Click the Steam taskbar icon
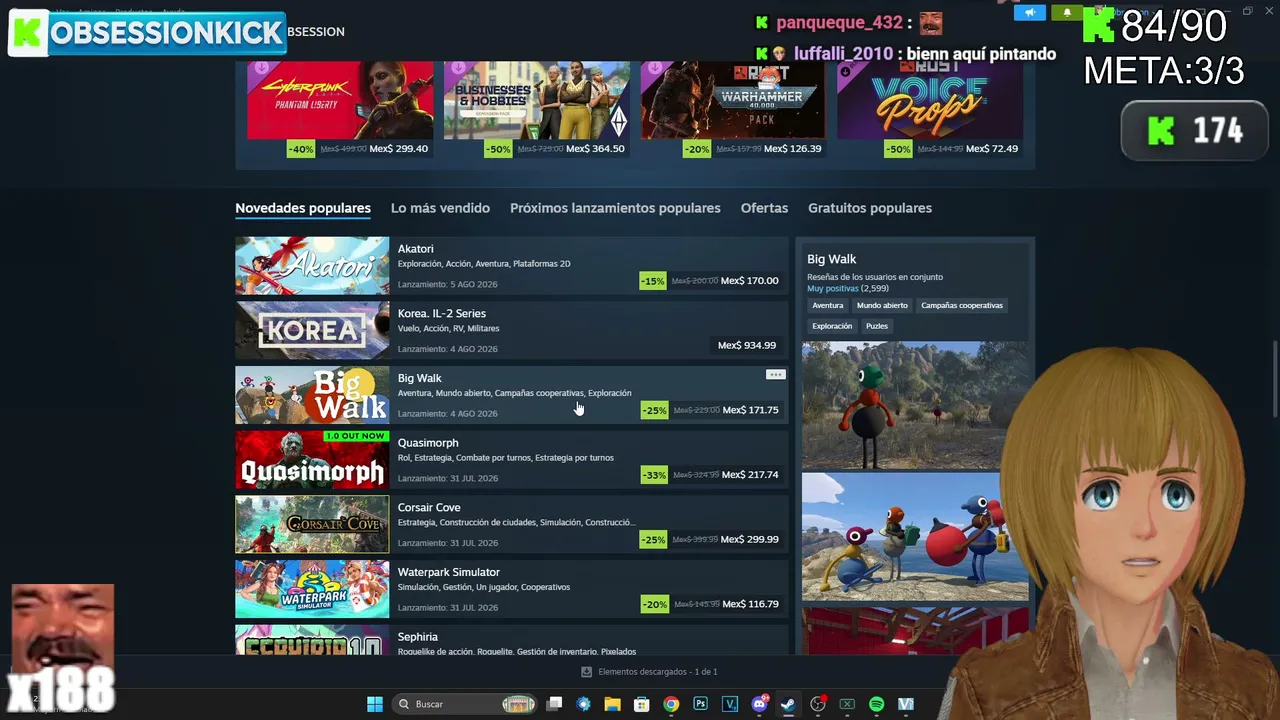This screenshot has height=720, width=1280. click(788, 704)
